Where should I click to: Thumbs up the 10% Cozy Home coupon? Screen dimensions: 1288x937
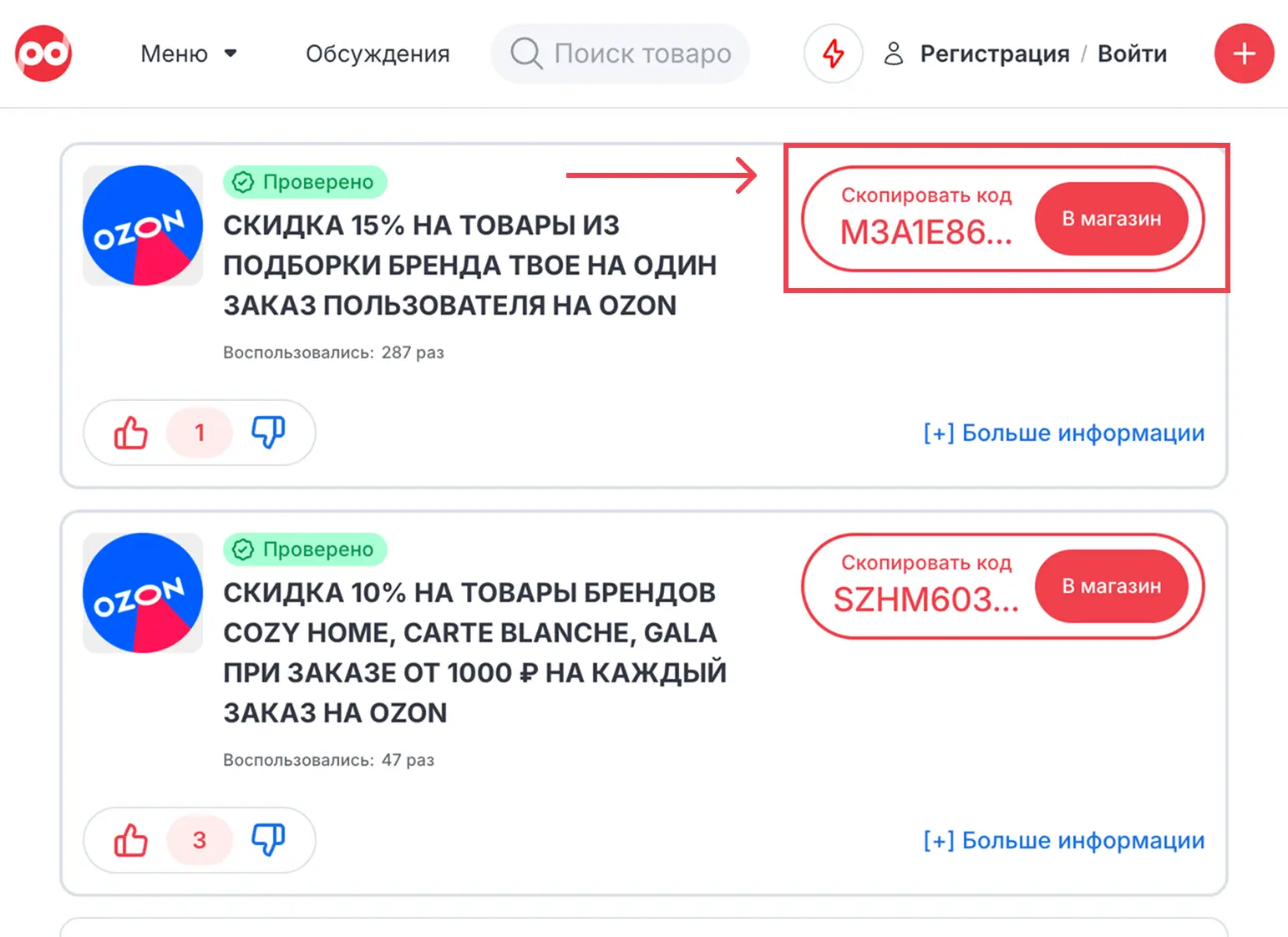130,840
